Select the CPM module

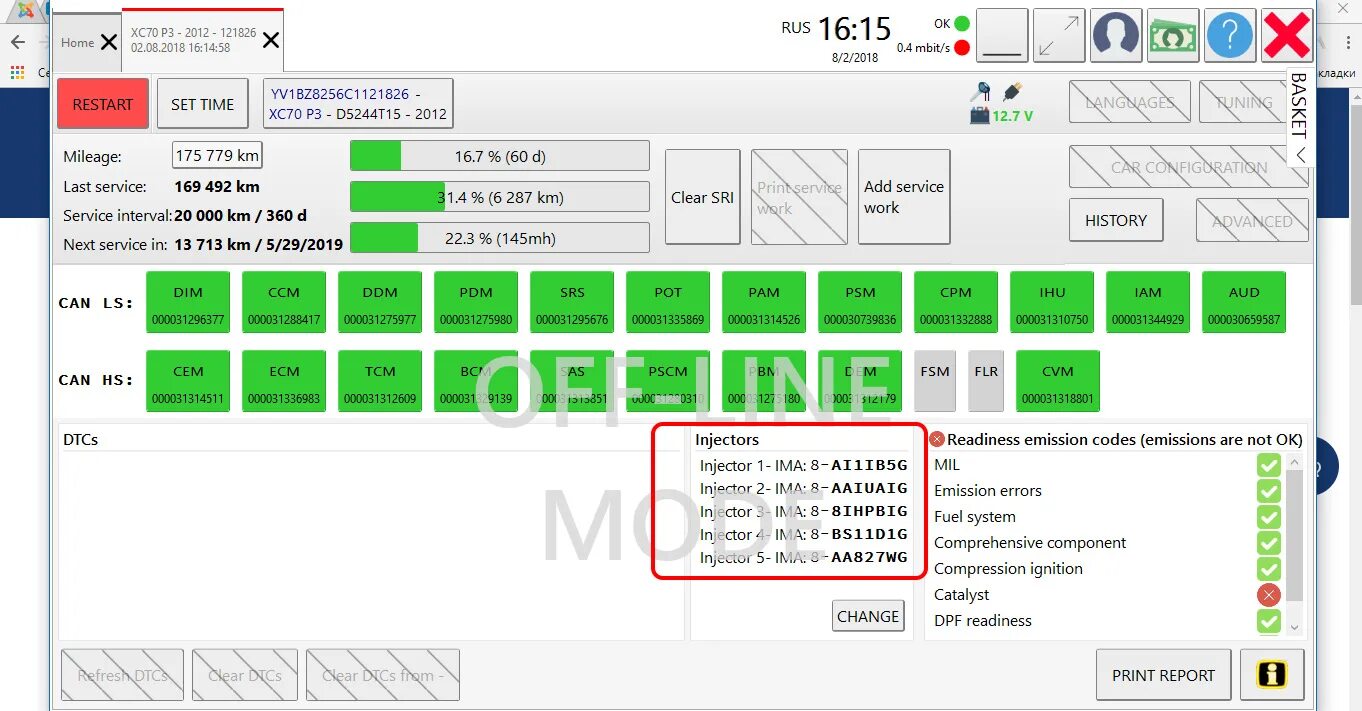[956, 302]
